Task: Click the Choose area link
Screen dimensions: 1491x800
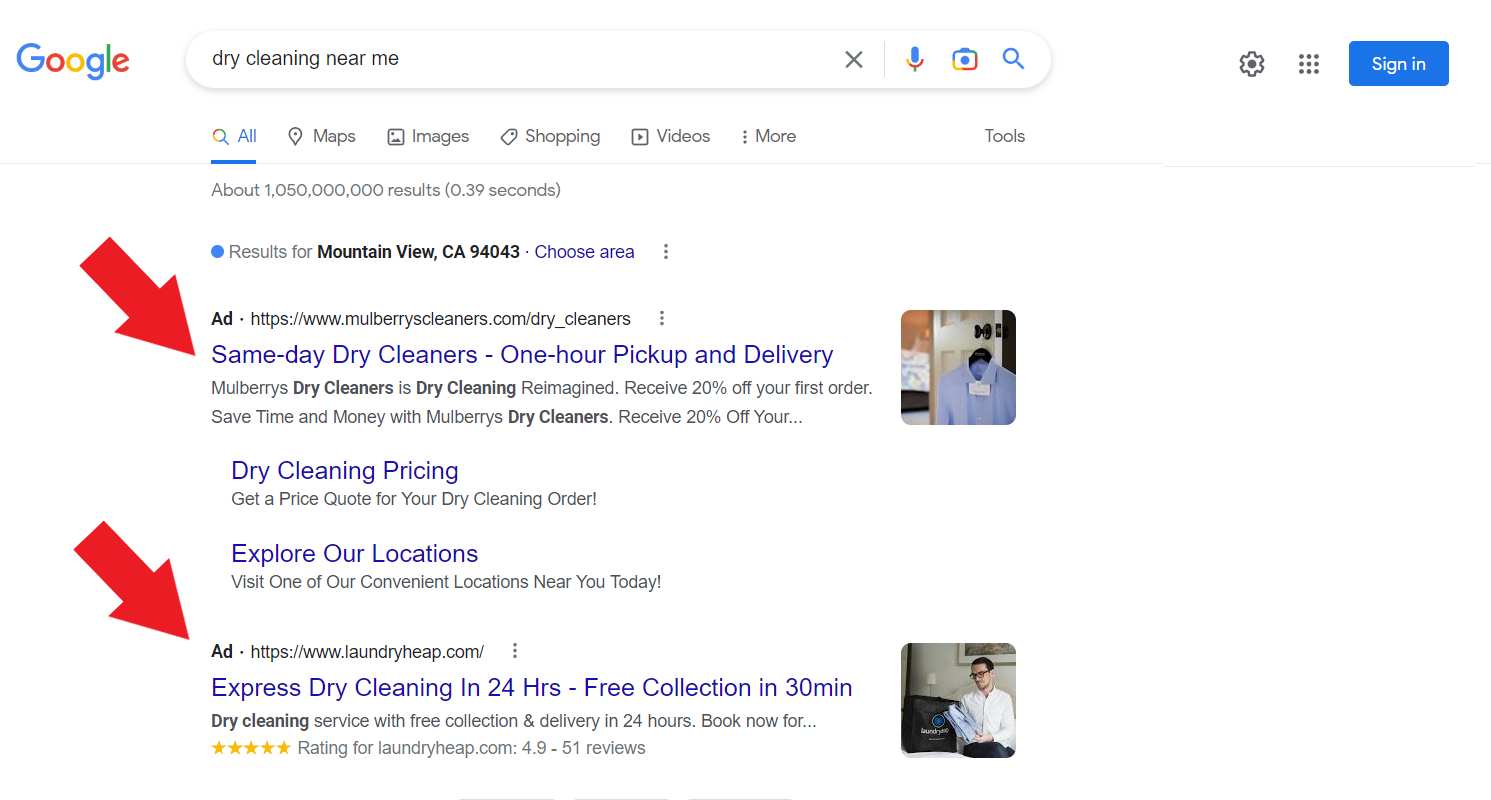Action: pyautogui.click(x=584, y=251)
